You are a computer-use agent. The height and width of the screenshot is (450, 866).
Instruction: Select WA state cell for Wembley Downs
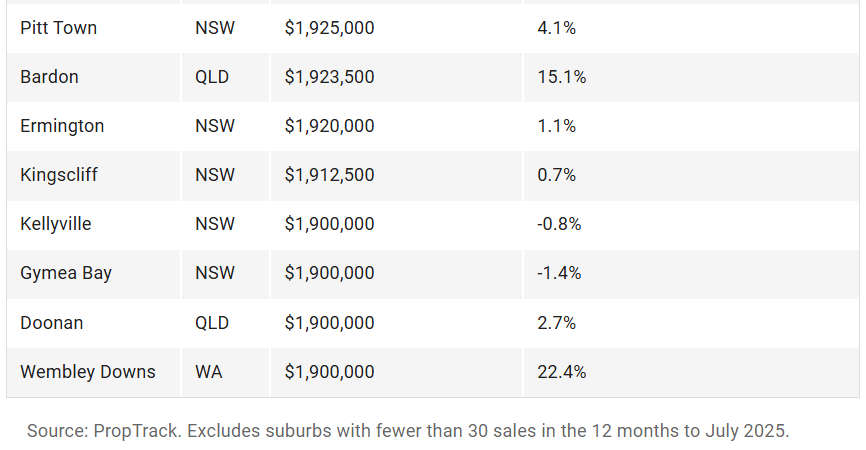click(209, 372)
